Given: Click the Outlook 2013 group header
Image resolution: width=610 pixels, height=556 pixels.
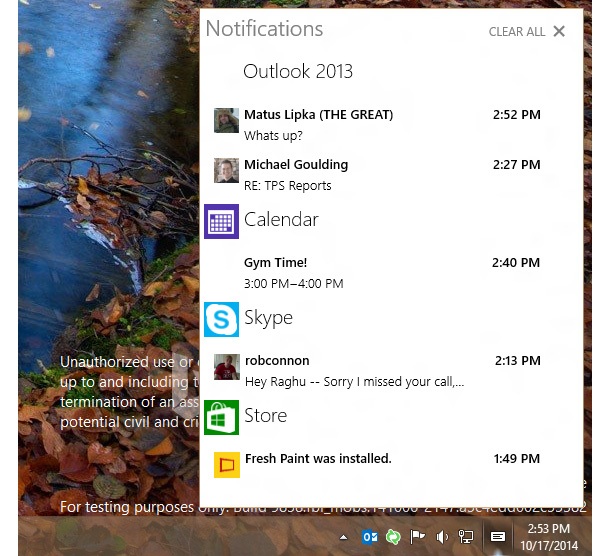Looking at the screenshot, I should tap(298, 71).
